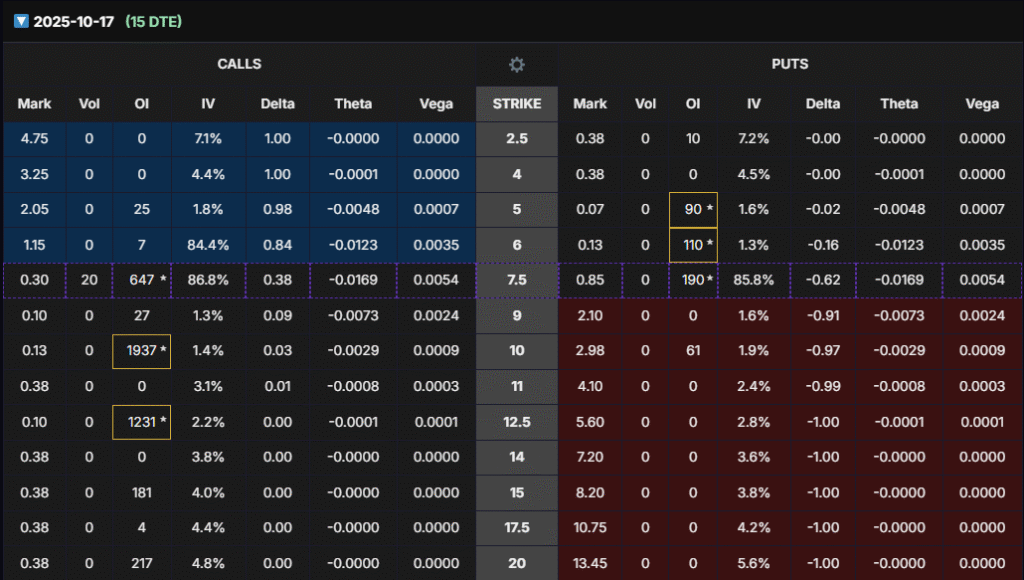The image size is (1024, 580).
Task: Click the 647 call open interest cell
Action: (141, 281)
